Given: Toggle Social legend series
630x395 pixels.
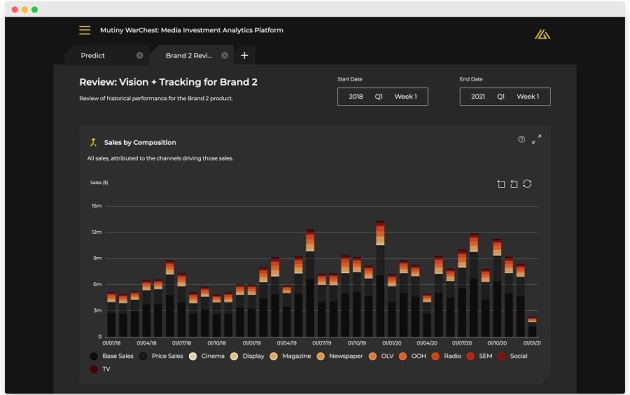Looking at the screenshot, I should 512,356.
